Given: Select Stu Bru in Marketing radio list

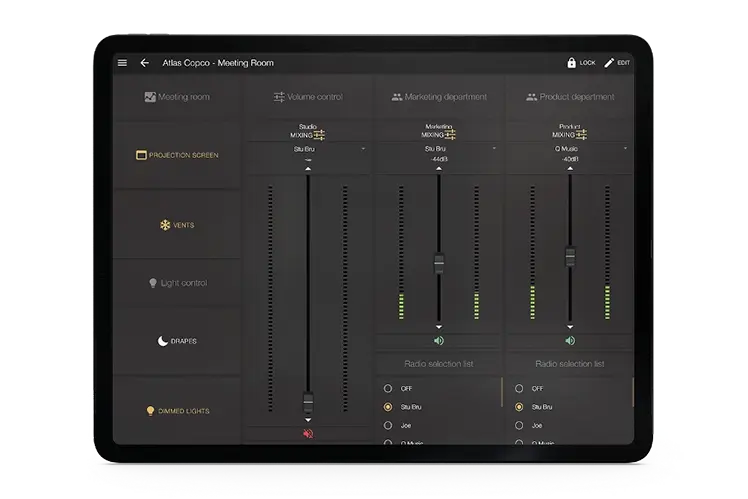Looking at the screenshot, I should [388, 407].
